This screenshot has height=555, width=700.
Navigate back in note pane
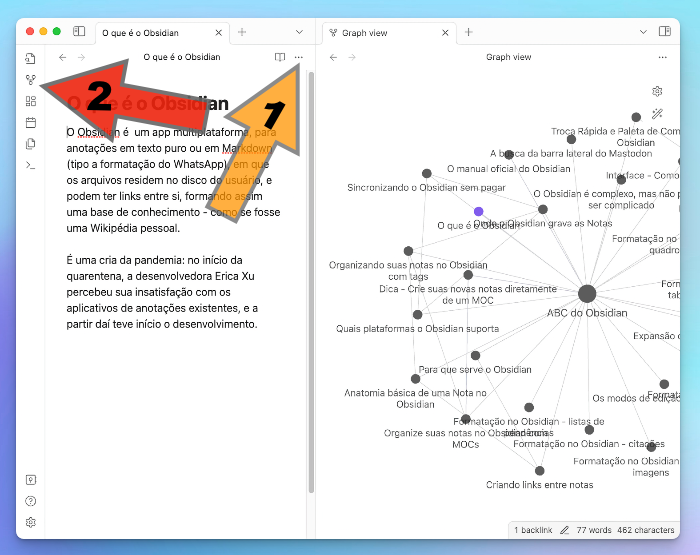pos(62,57)
